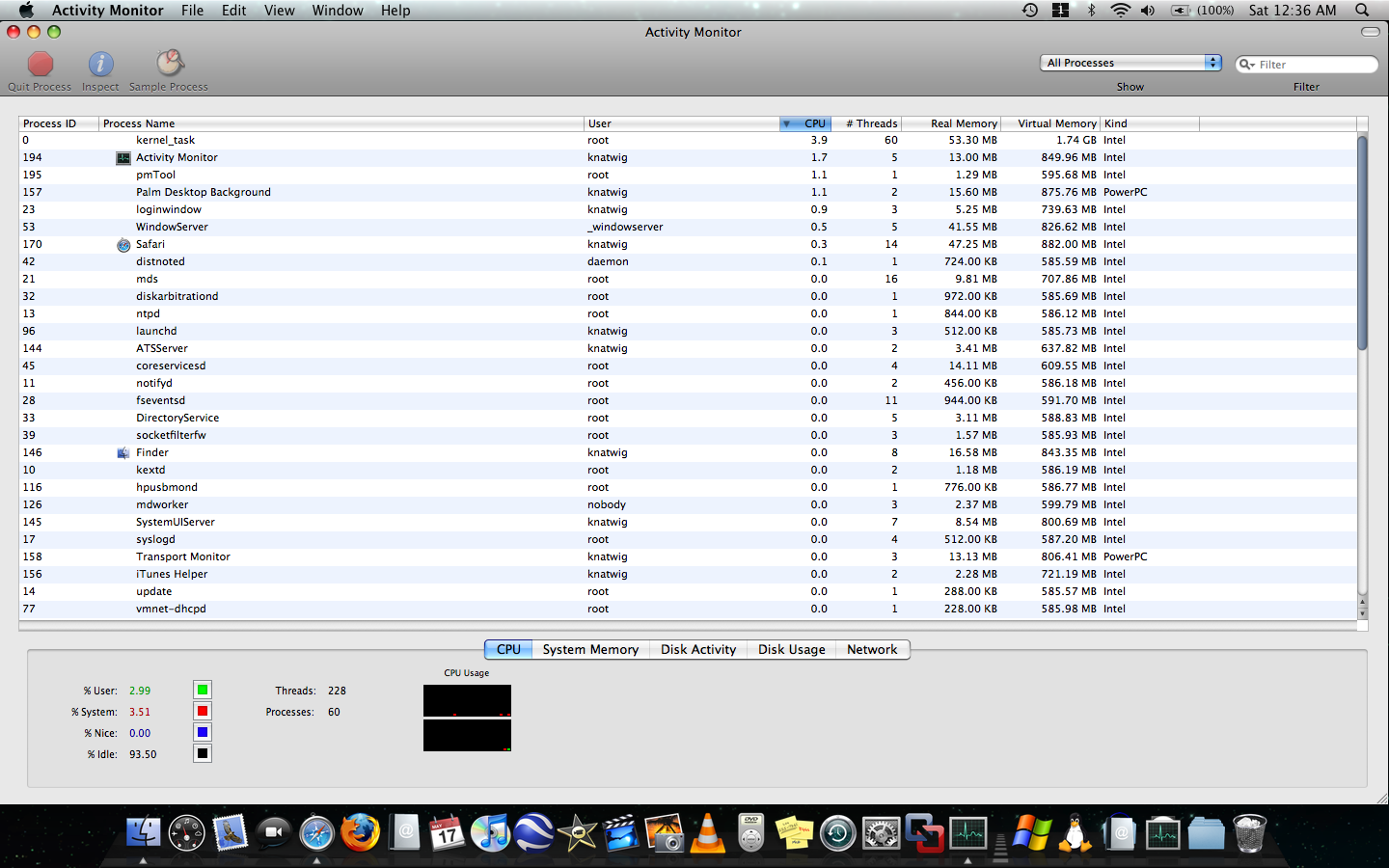1389x868 pixels.
Task: Open DVD Player from the Dock
Action: (751, 832)
